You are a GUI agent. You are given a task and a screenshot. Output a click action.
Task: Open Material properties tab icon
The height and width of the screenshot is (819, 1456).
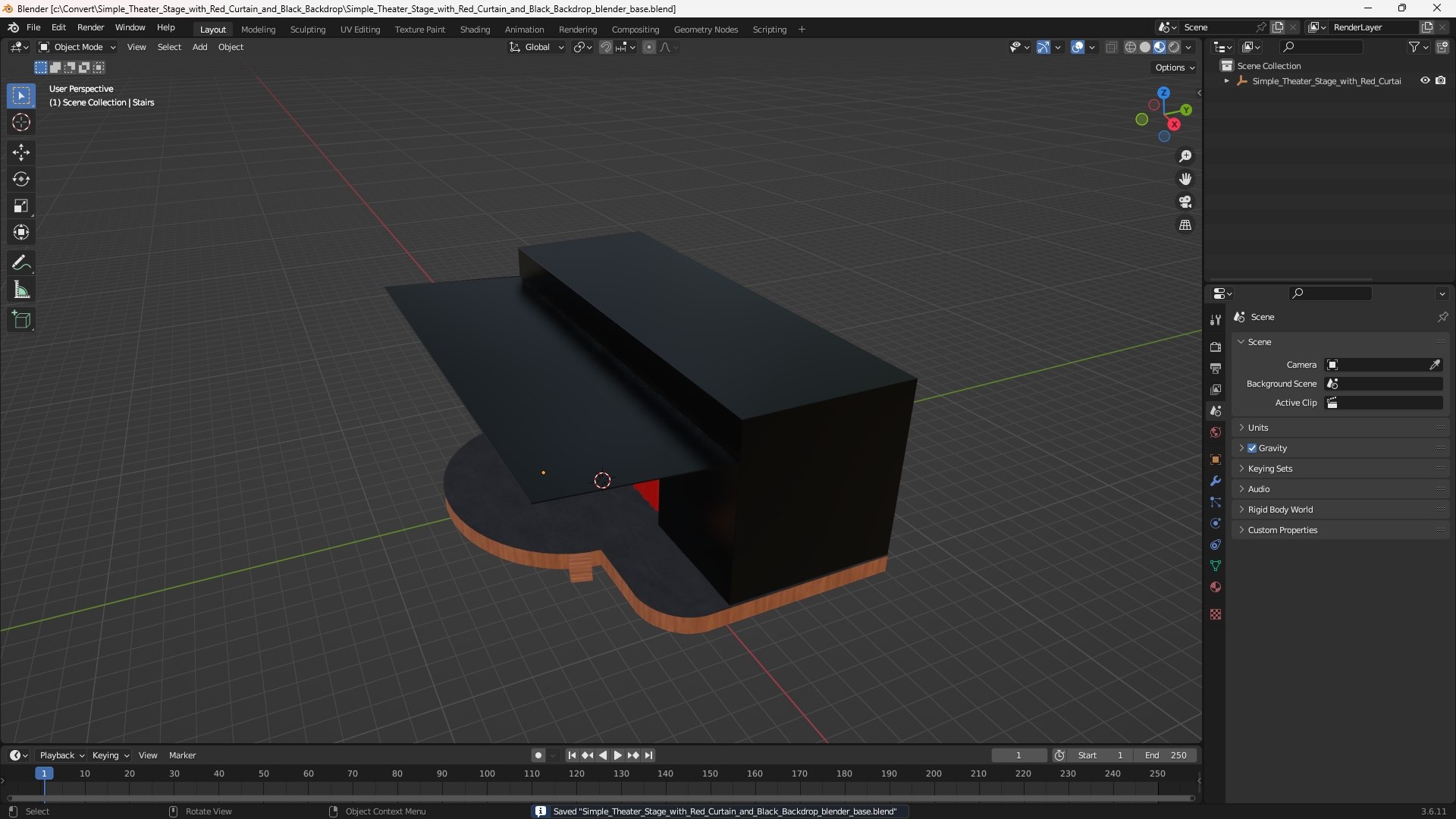click(x=1216, y=587)
